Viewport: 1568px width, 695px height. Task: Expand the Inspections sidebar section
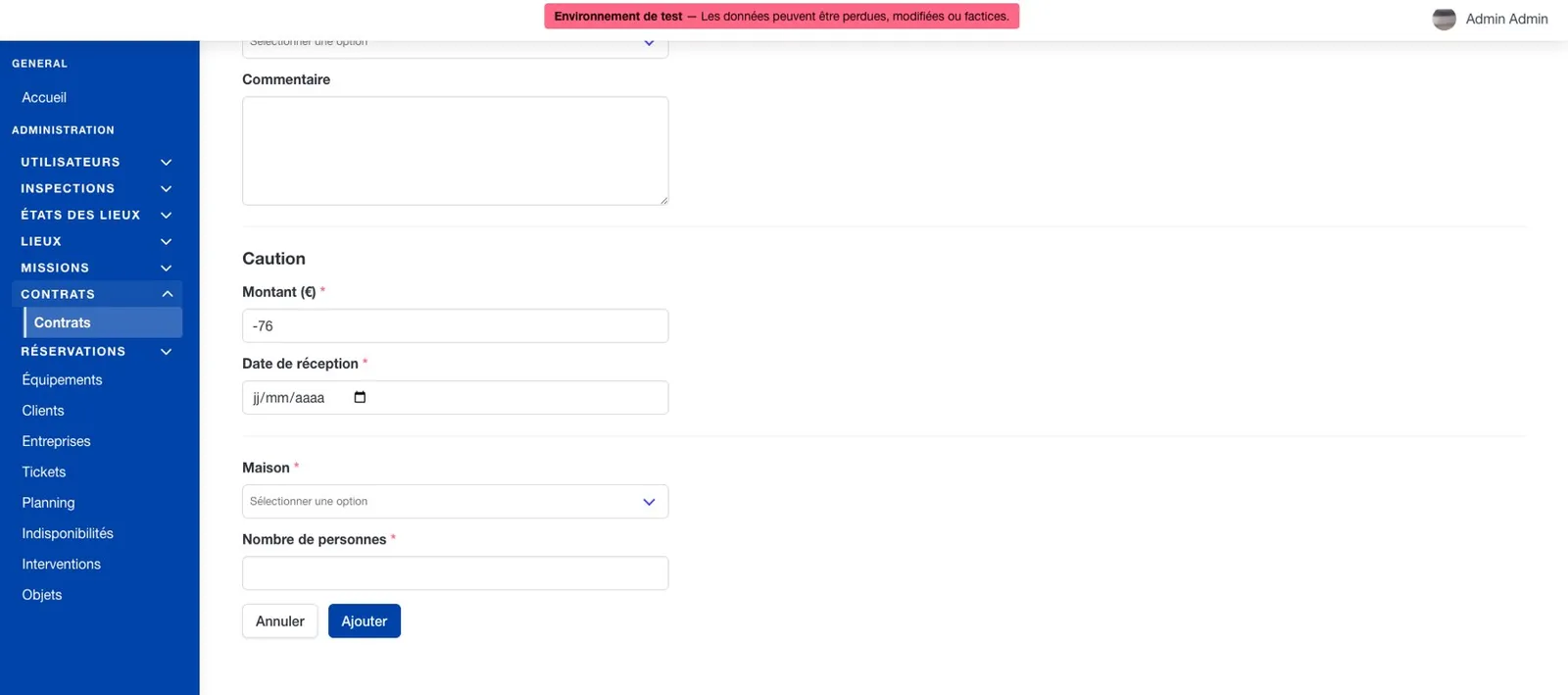tap(96, 188)
